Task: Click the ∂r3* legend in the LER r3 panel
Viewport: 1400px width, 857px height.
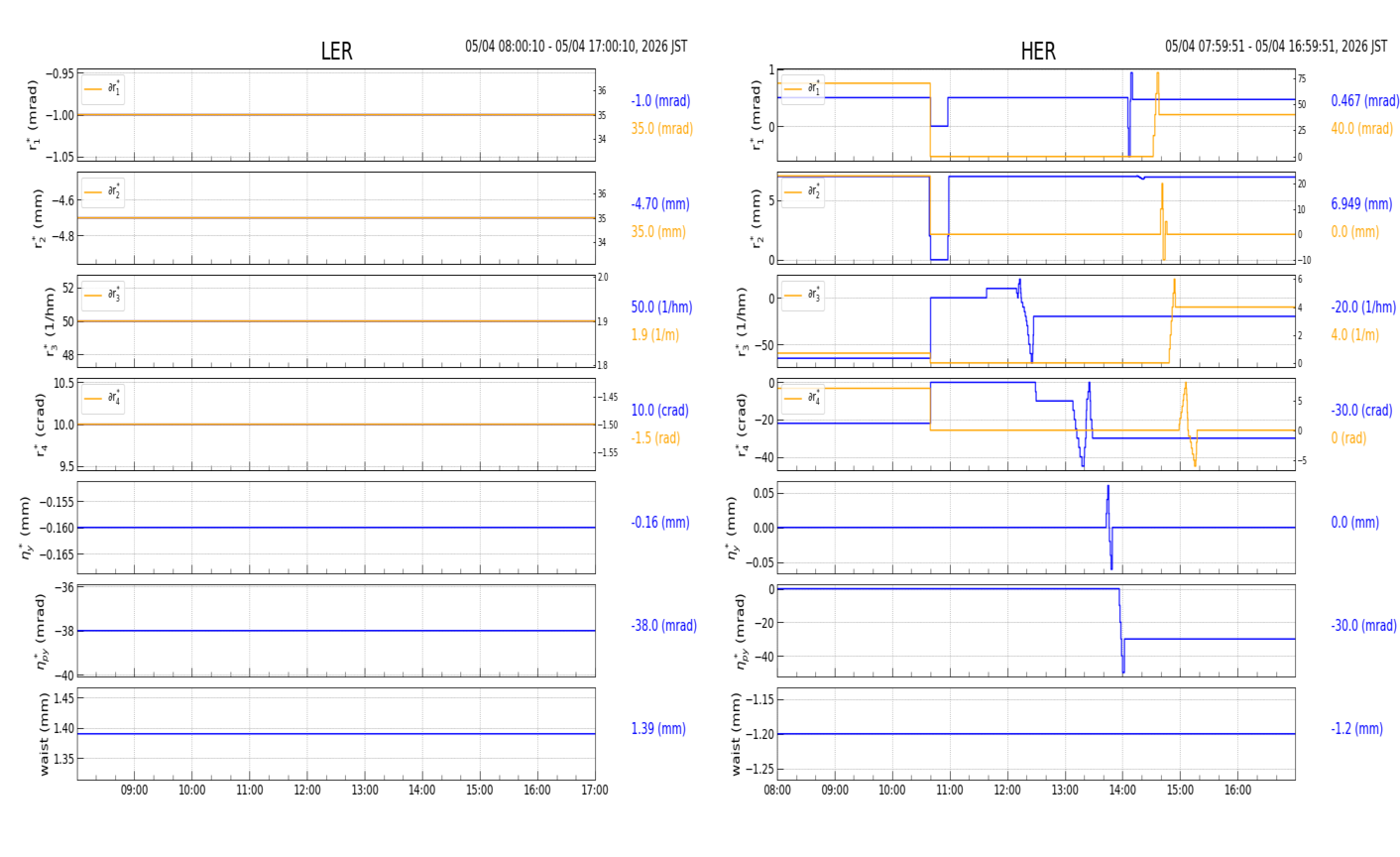Action: click(103, 296)
